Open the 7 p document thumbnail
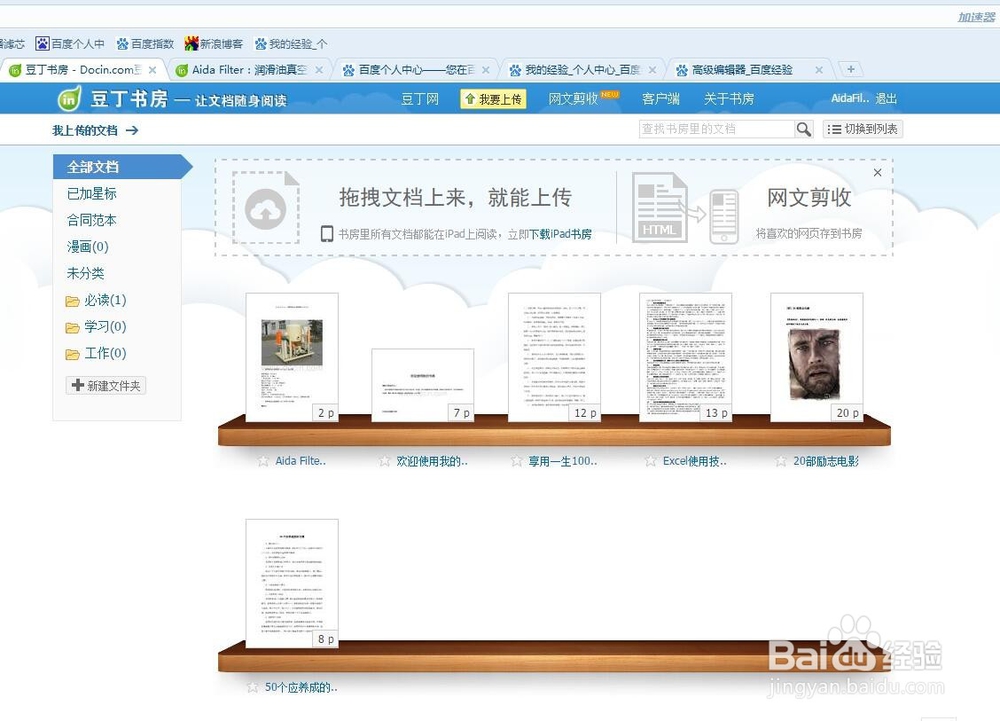 coord(423,385)
